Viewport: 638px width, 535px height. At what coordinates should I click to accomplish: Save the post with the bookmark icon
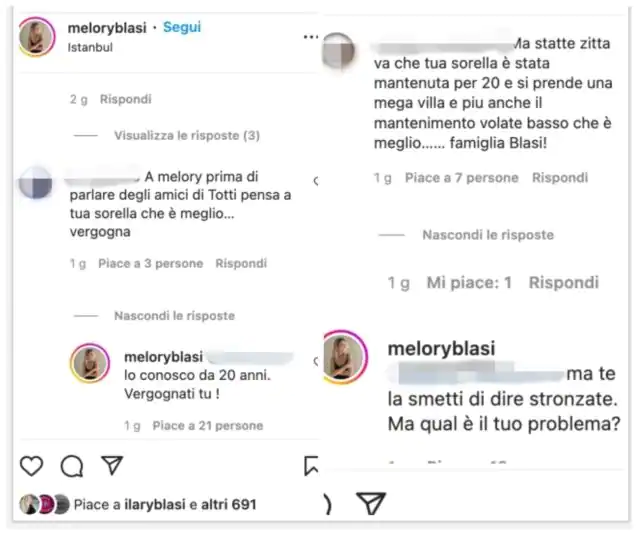311,466
